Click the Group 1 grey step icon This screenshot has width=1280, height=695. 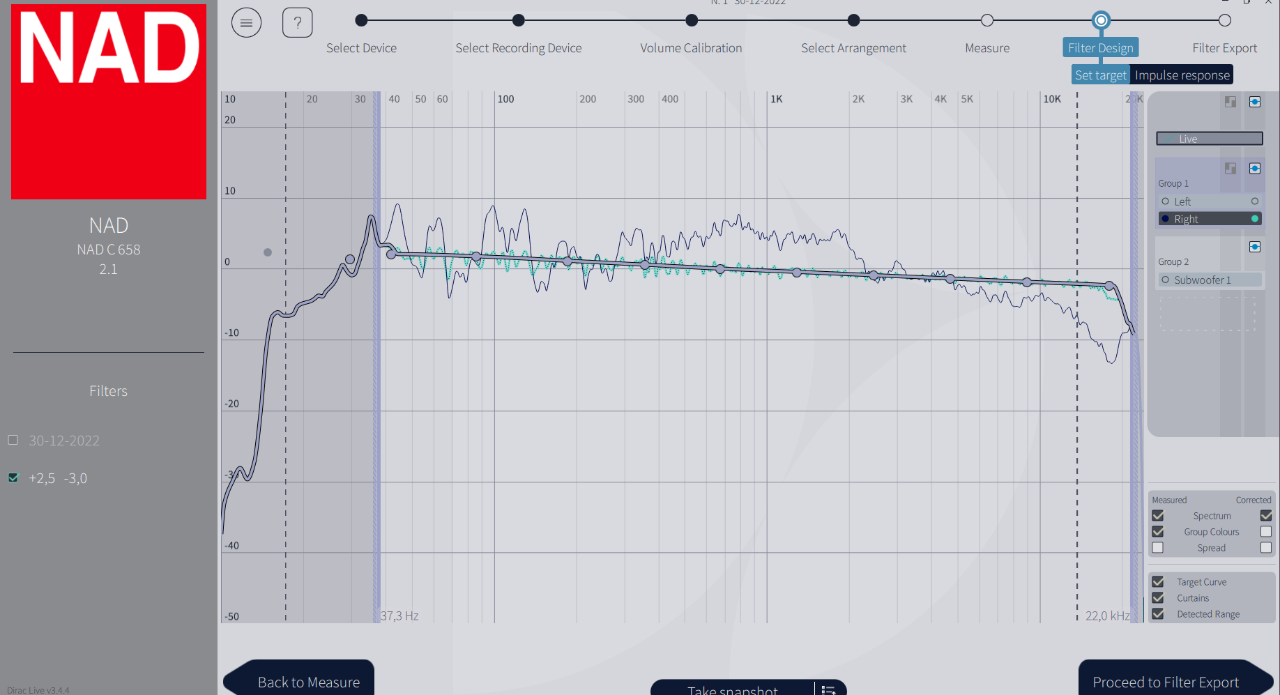(1231, 168)
